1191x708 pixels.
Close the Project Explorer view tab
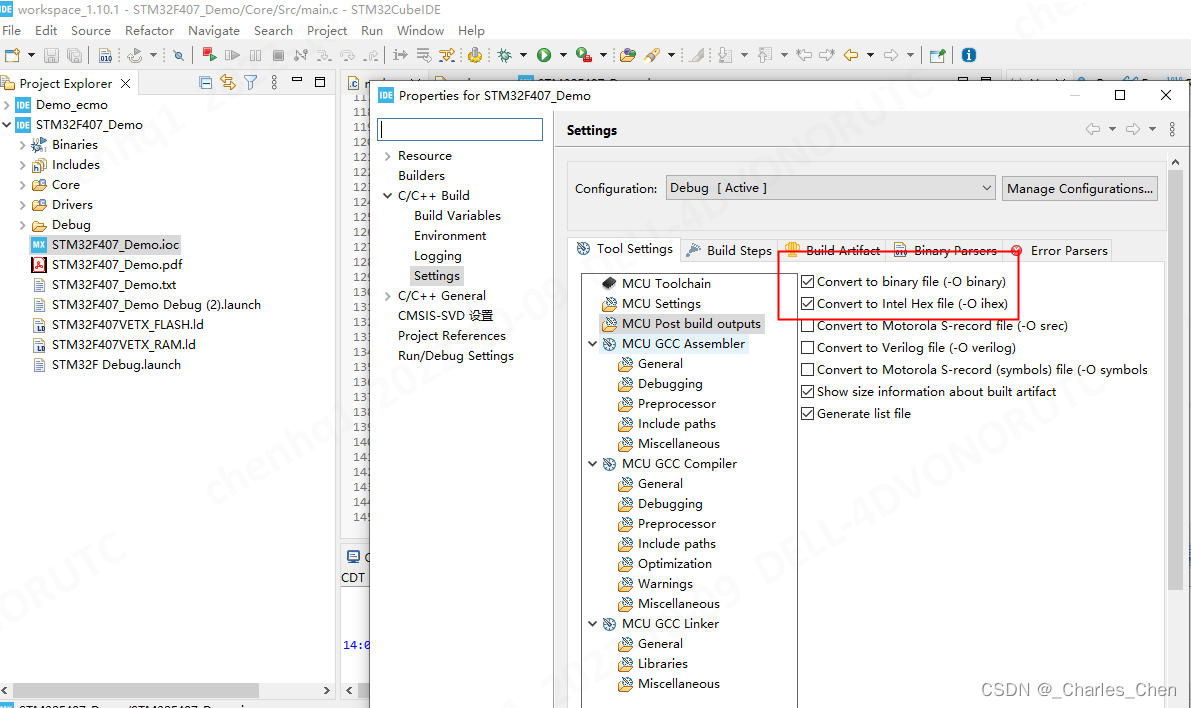tap(125, 84)
